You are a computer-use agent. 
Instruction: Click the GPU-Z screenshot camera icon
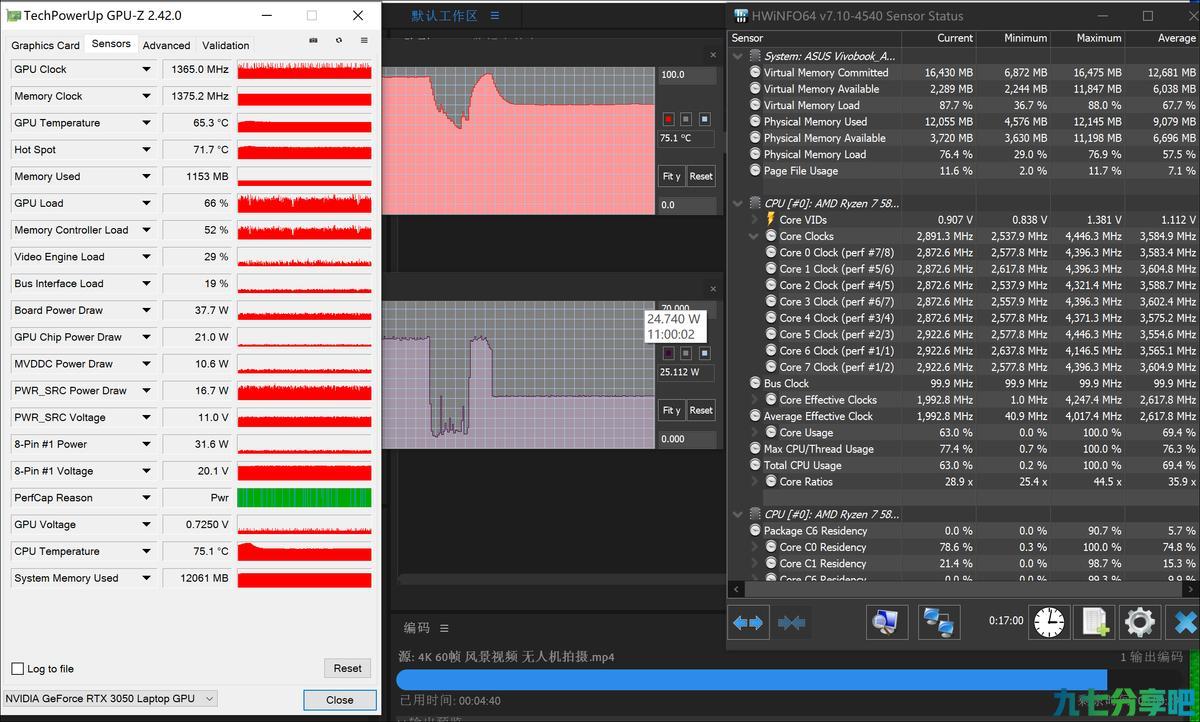(314, 41)
